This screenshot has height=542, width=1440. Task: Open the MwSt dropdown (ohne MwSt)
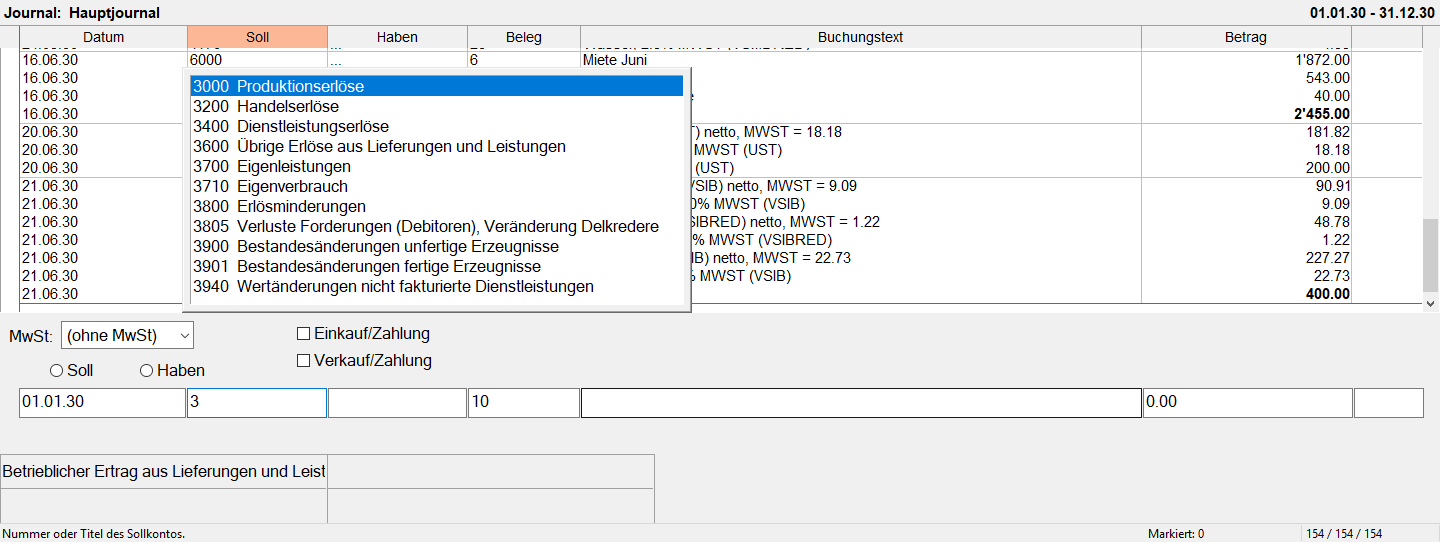click(x=127, y=335)
